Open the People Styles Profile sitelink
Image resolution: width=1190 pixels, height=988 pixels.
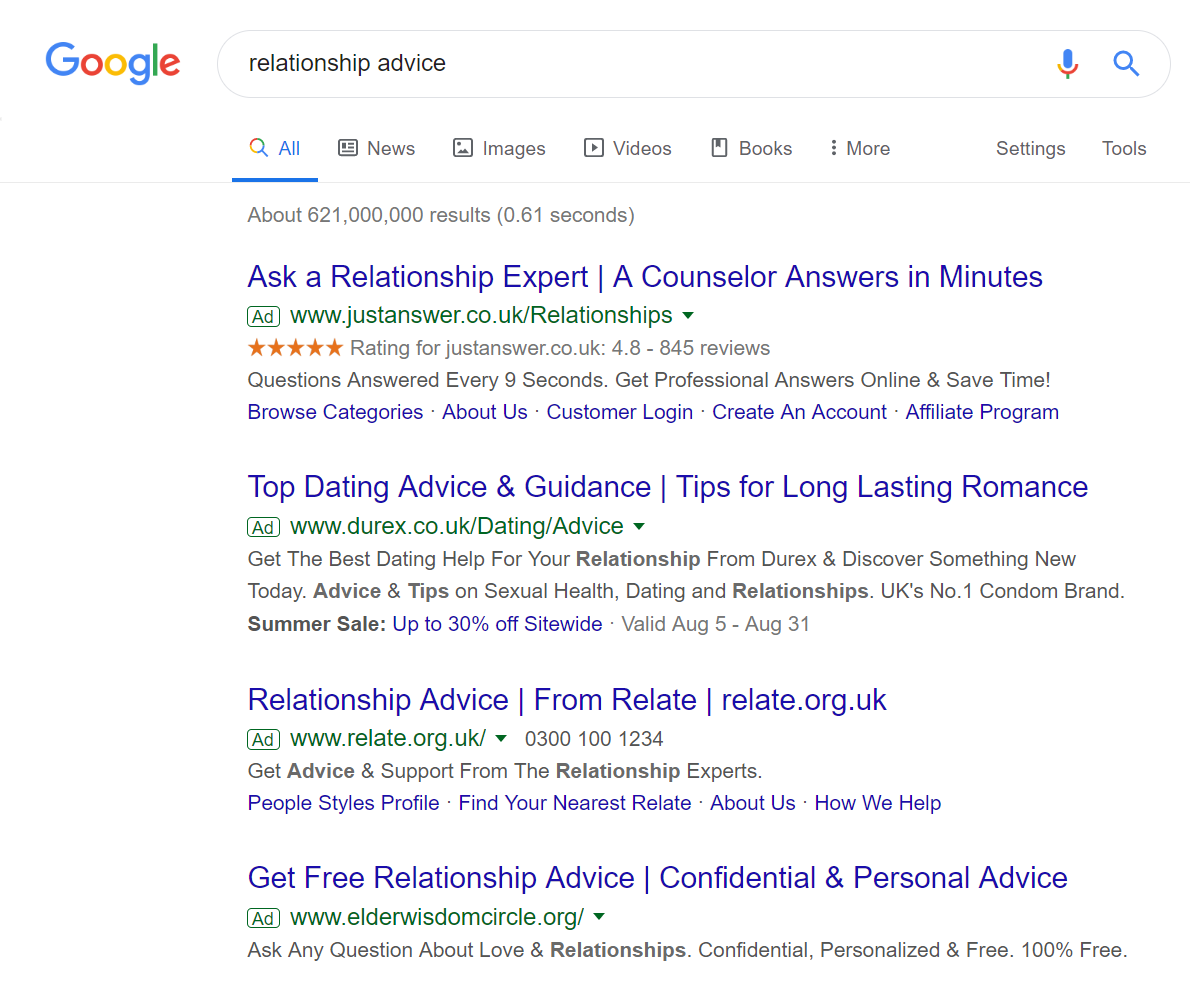(343, 803)
